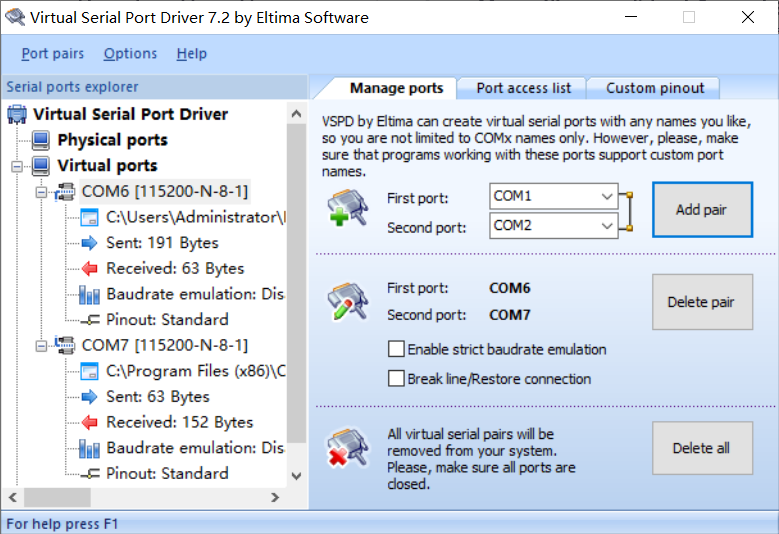Click the edit pair pencil connector icon
779x534 pixels.
tap(348, 302)
